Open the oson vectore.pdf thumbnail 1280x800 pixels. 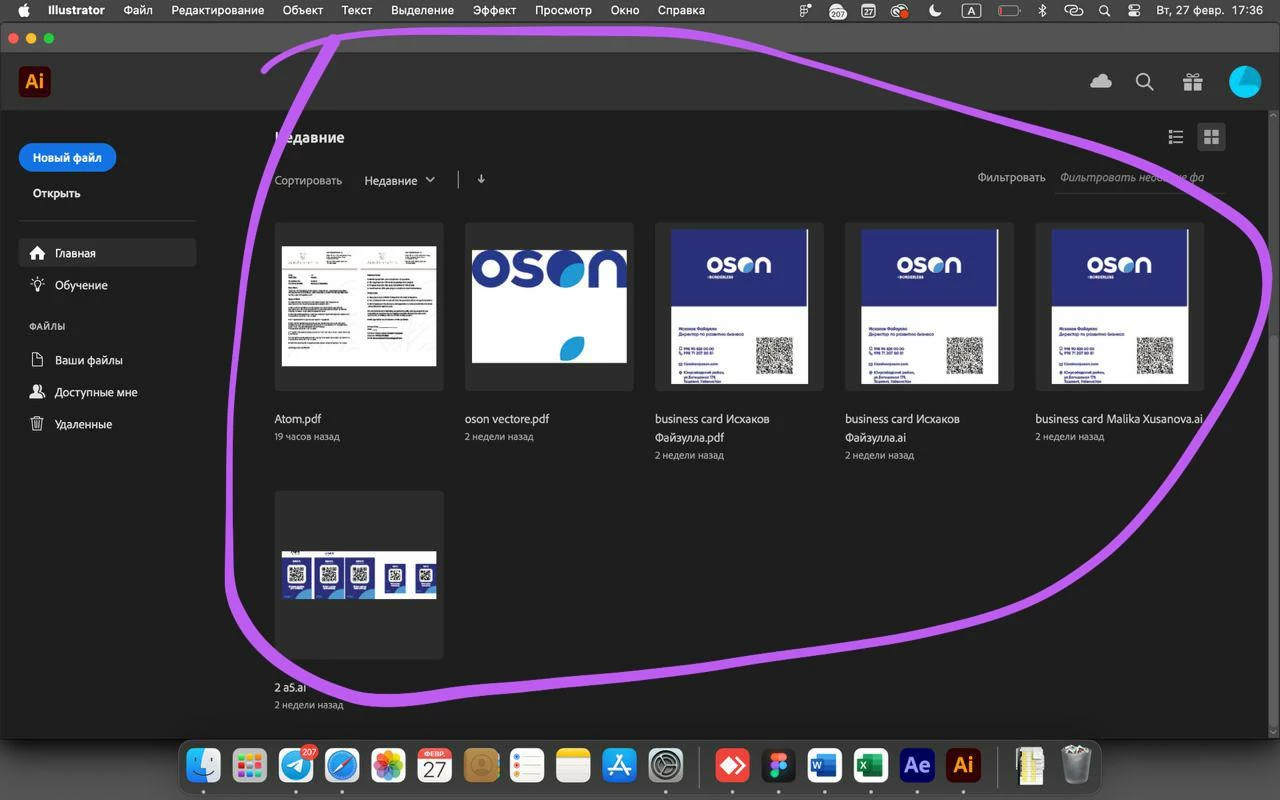tap(549, 306)
